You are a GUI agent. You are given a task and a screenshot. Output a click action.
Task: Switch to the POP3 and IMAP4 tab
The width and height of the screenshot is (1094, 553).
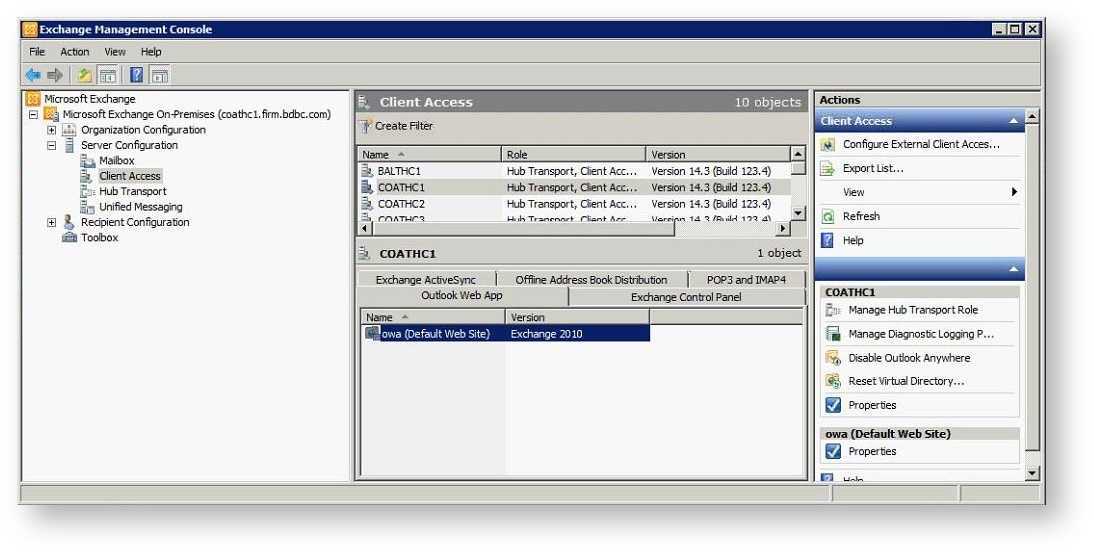[x=747, y=280]
